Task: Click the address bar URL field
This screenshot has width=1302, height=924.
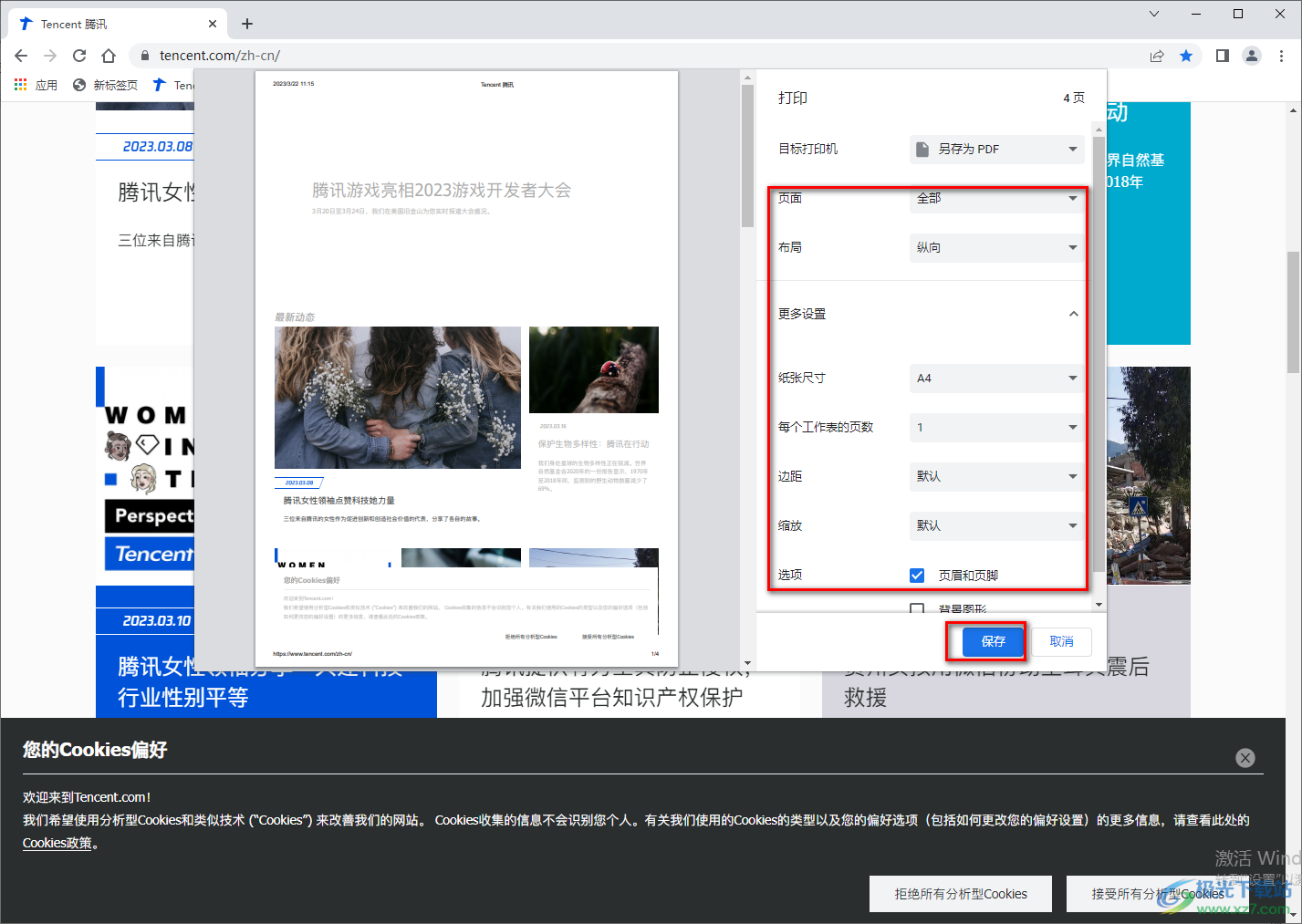Action: pyautogui.click(x=639, y=56)
